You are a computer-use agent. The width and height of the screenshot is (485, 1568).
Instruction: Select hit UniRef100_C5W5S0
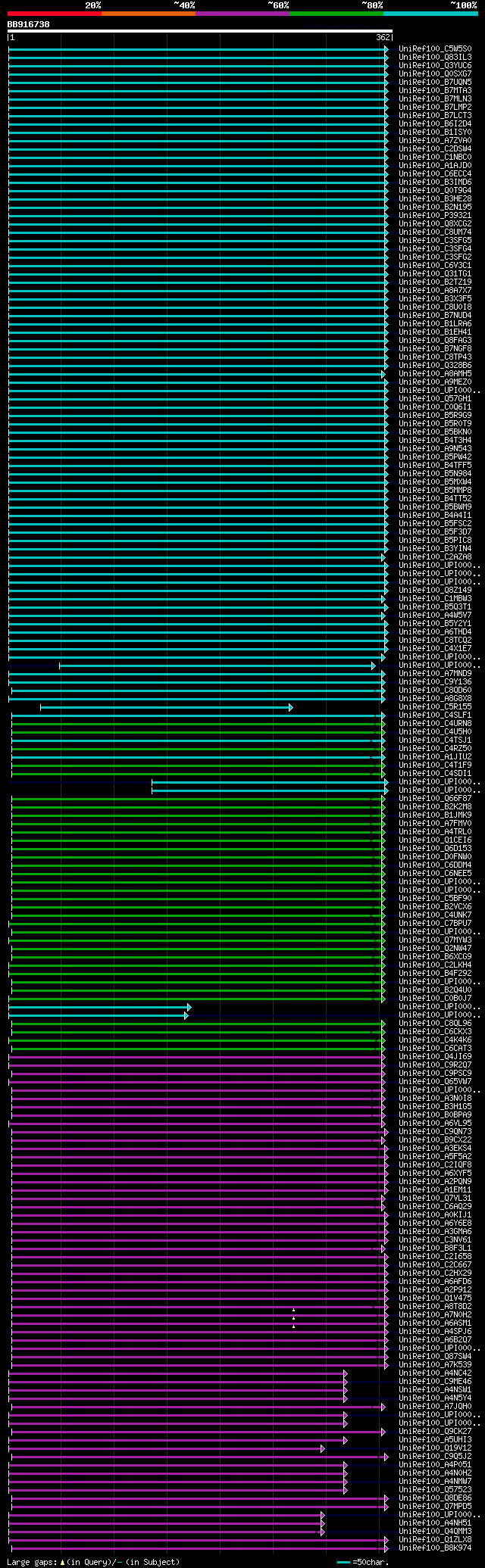[435, 49]
